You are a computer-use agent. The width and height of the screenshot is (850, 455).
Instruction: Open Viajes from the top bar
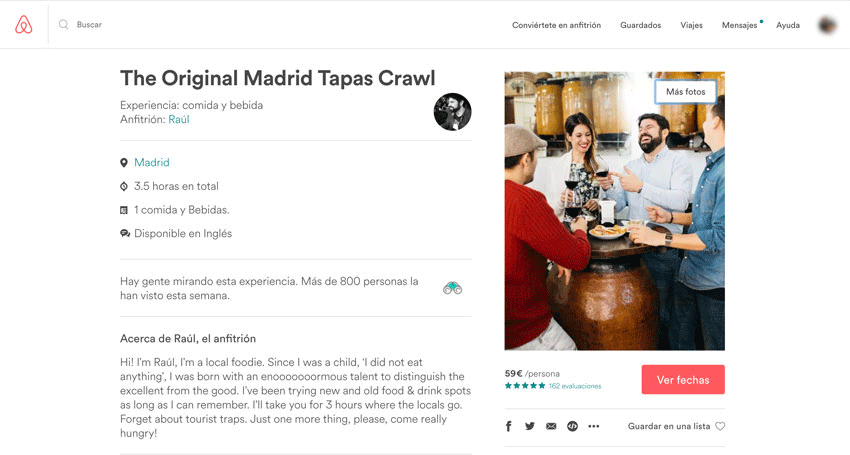(x=691, y=25)
